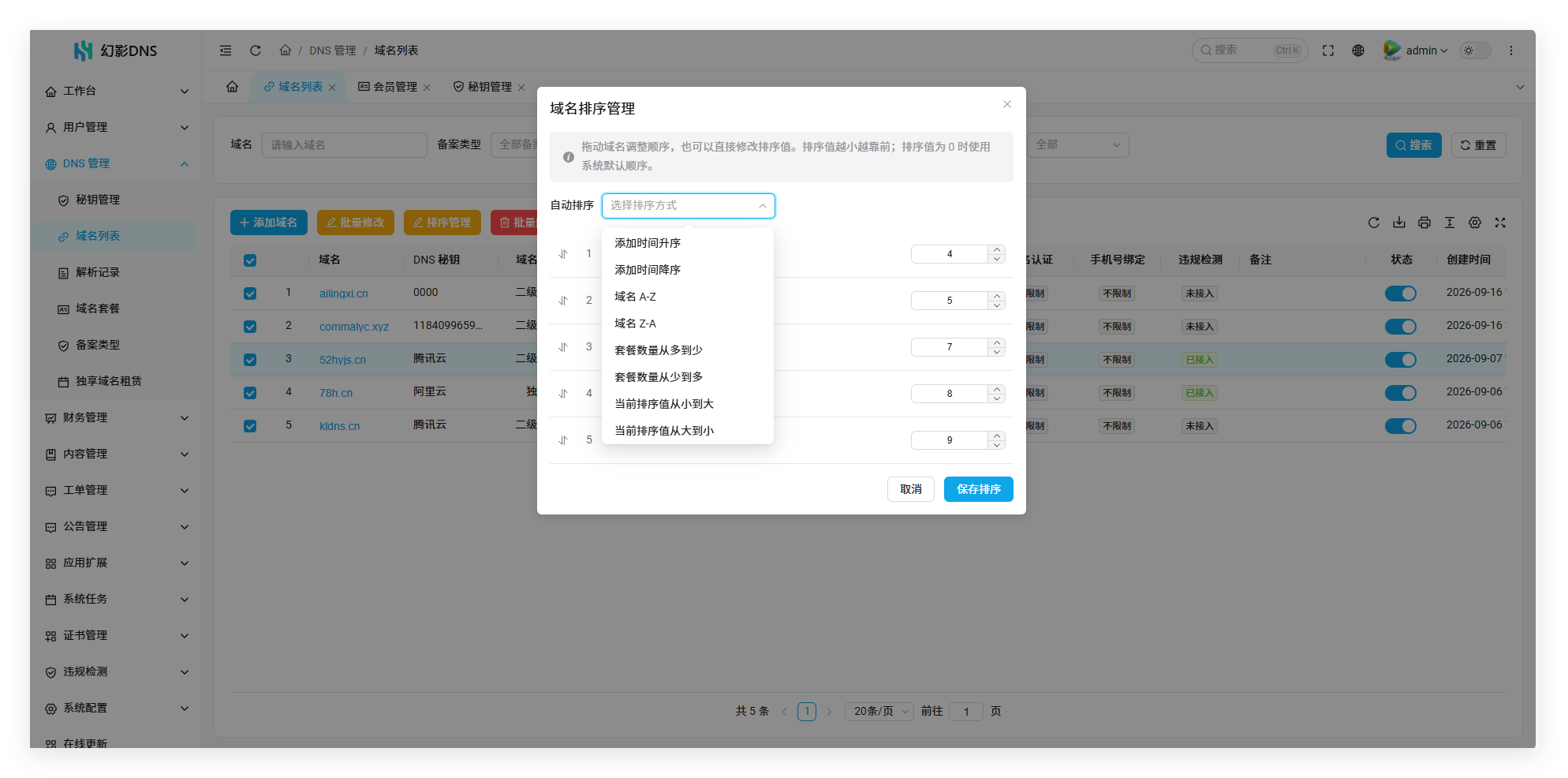Screen dimensions: 1568x778
Task: Uncheck the ailingxi.cn row checkbox
Action: [x=250, y=294]
